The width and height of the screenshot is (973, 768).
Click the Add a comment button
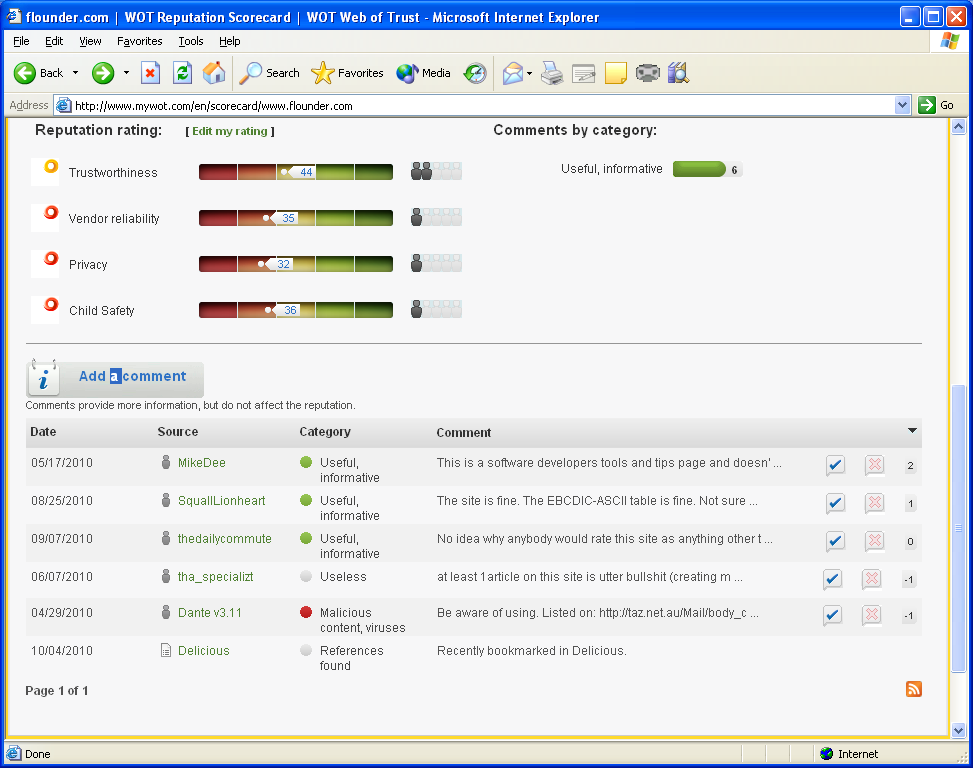point(115,378)
